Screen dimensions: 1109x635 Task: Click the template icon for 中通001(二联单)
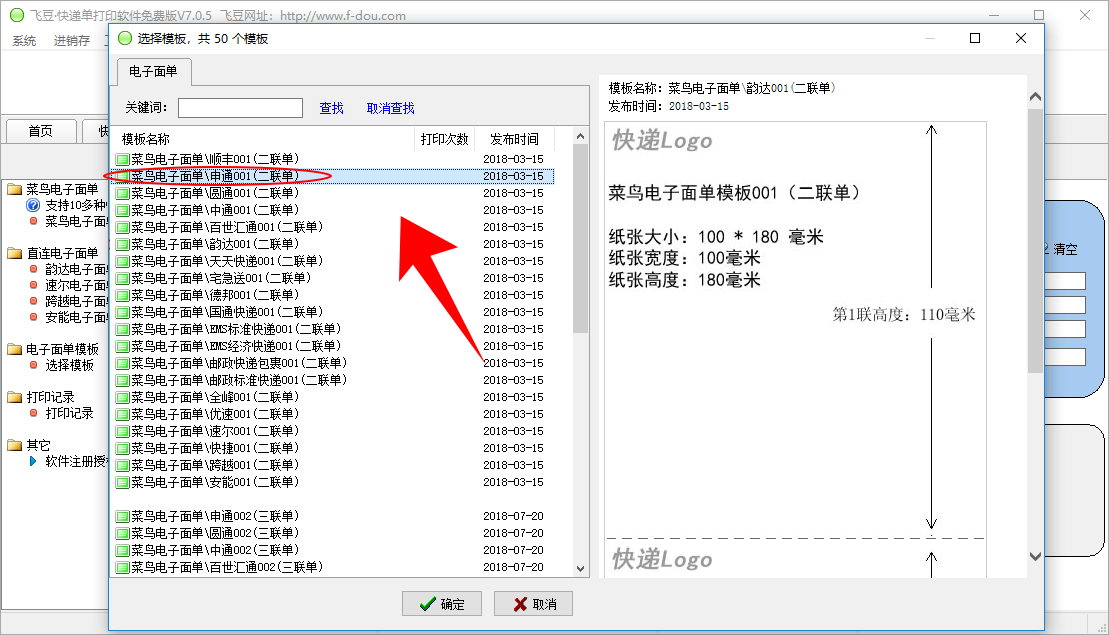(x=122, y=210)
